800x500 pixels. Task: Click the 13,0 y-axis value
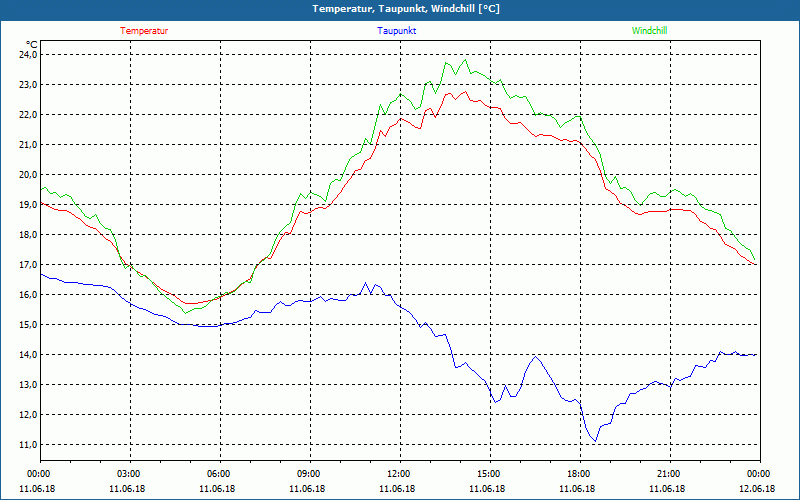coord(29,385)
